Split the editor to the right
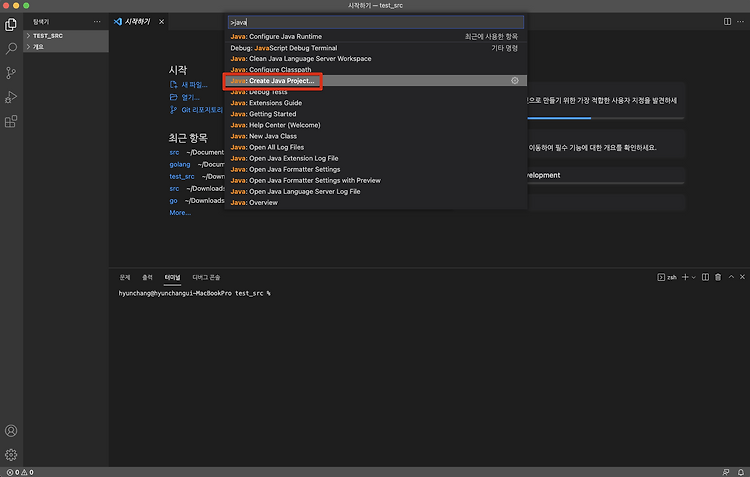The width and height of the screenshot is (750, 477). click(727, 22)
